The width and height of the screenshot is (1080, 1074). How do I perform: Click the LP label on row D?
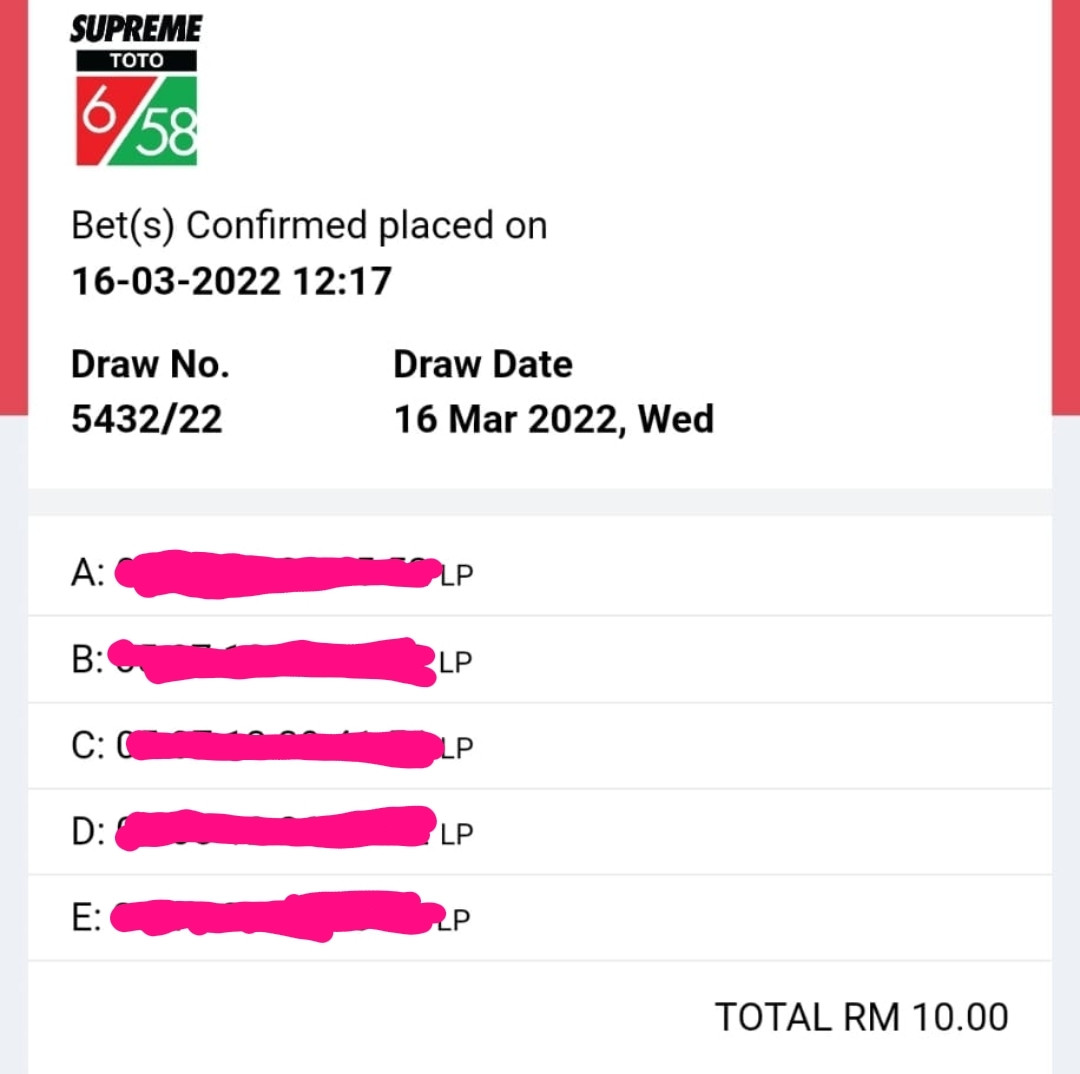[x=457, y=834]
